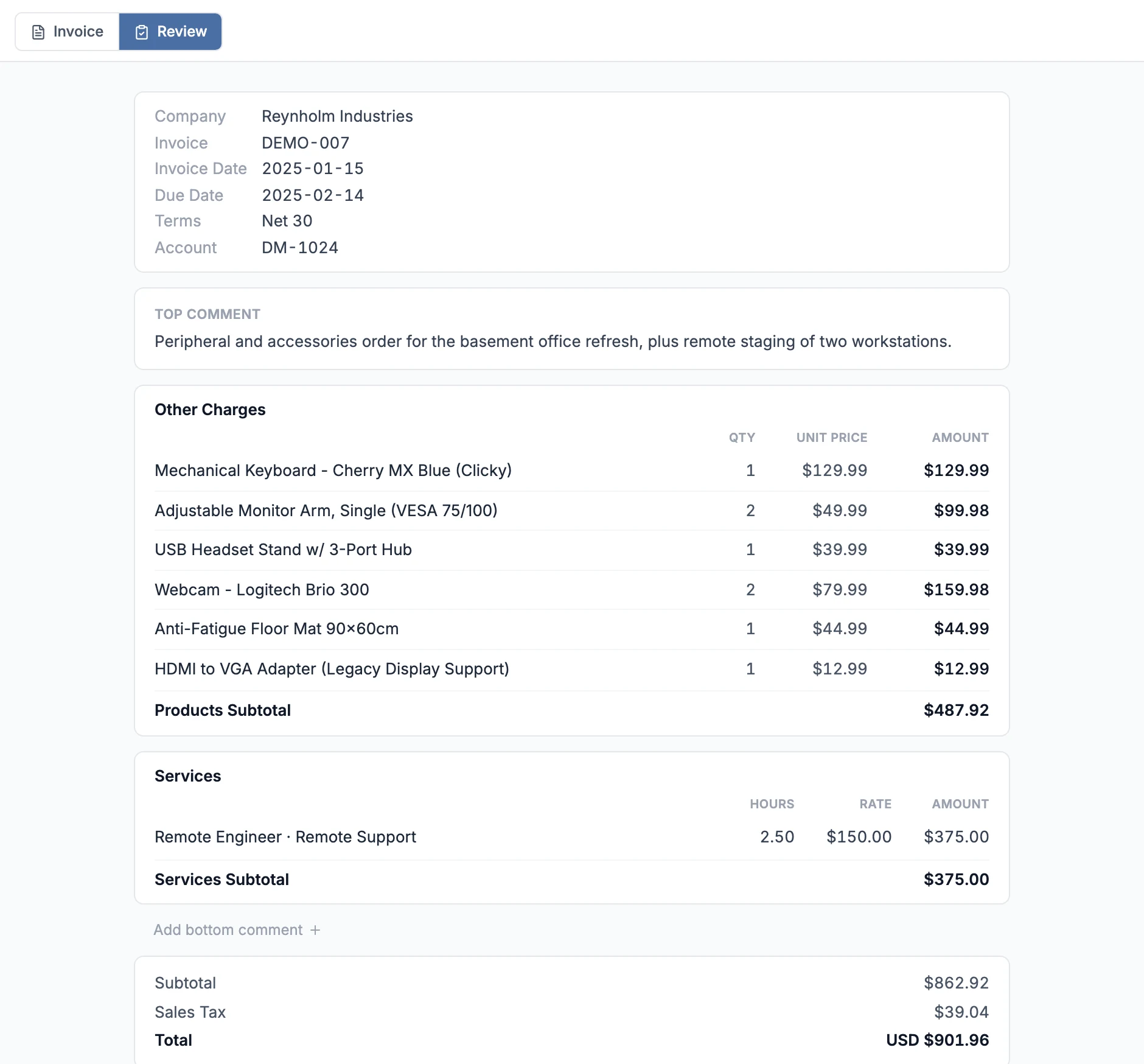Image resolution: width=1144 pixels, height=1064 pixels.
Task: Select the Review tab
Action: click(170, 32)
